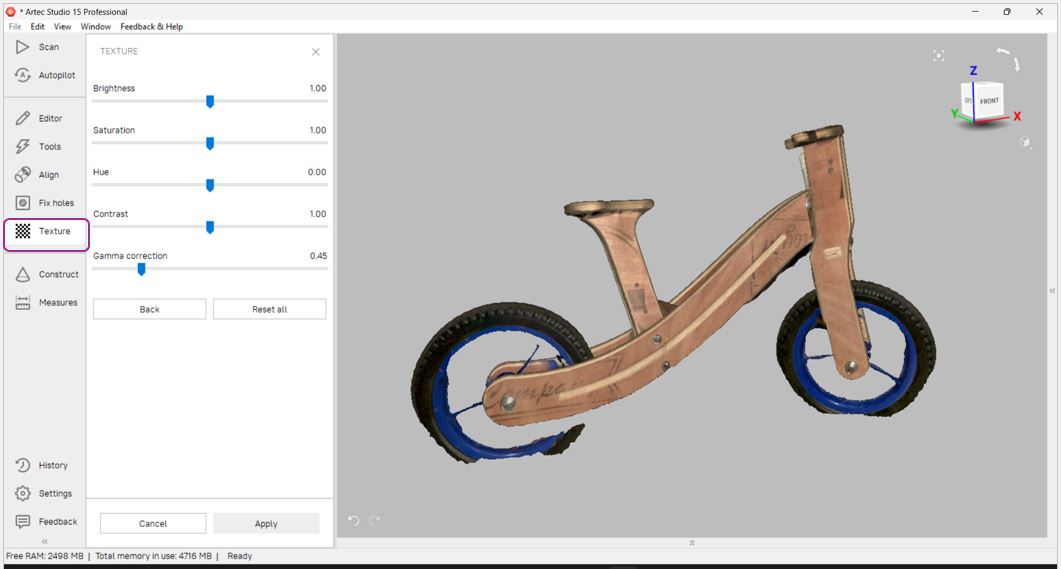Click the undo arrow in viewport
The image size is (1061, 569).
click(353, 520)
